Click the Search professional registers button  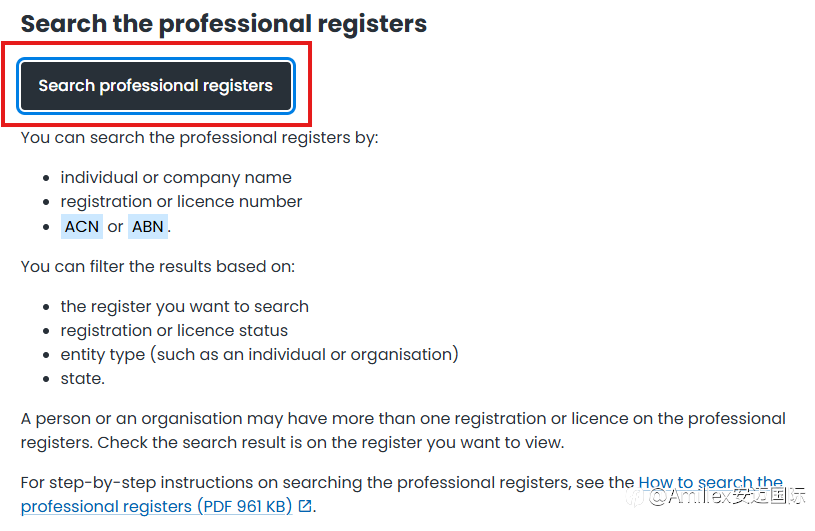[155, 86]
